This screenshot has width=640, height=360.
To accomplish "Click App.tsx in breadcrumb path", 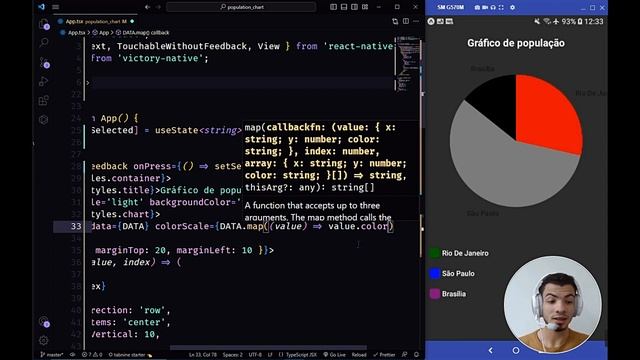I will (76, 33).
